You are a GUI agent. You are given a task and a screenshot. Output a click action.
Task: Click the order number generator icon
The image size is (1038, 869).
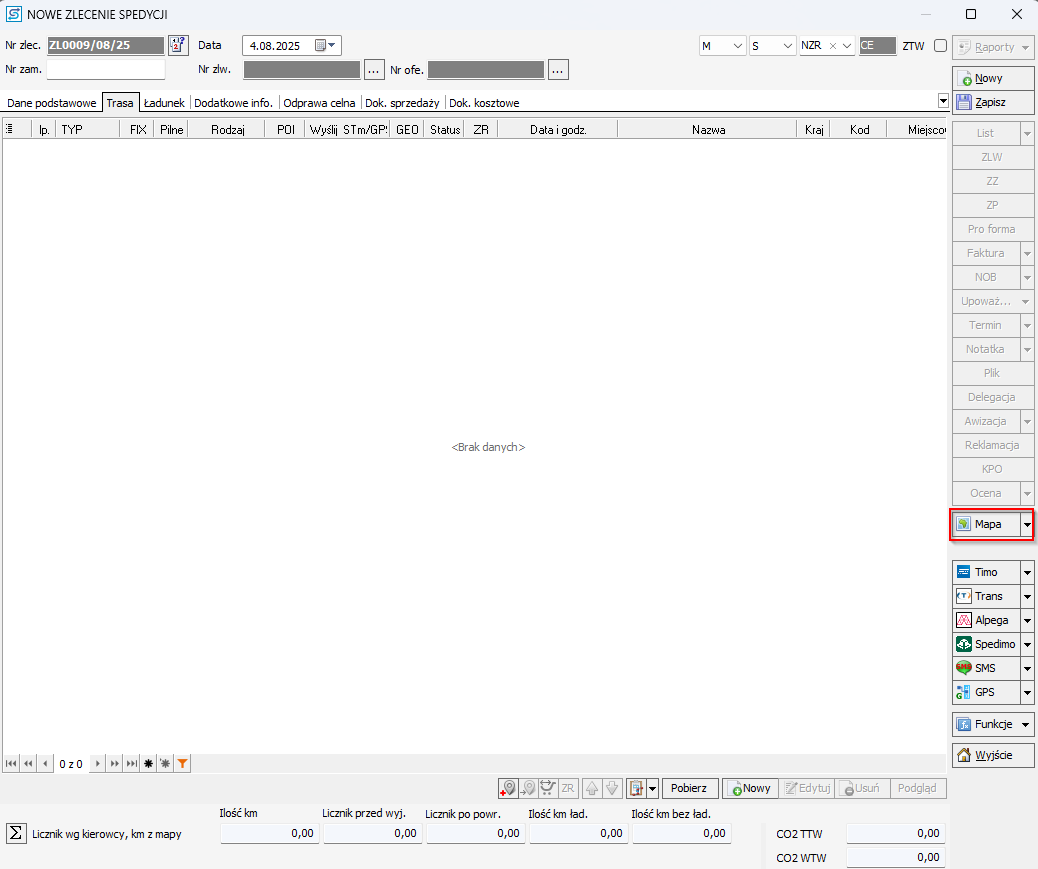(178, 45)
